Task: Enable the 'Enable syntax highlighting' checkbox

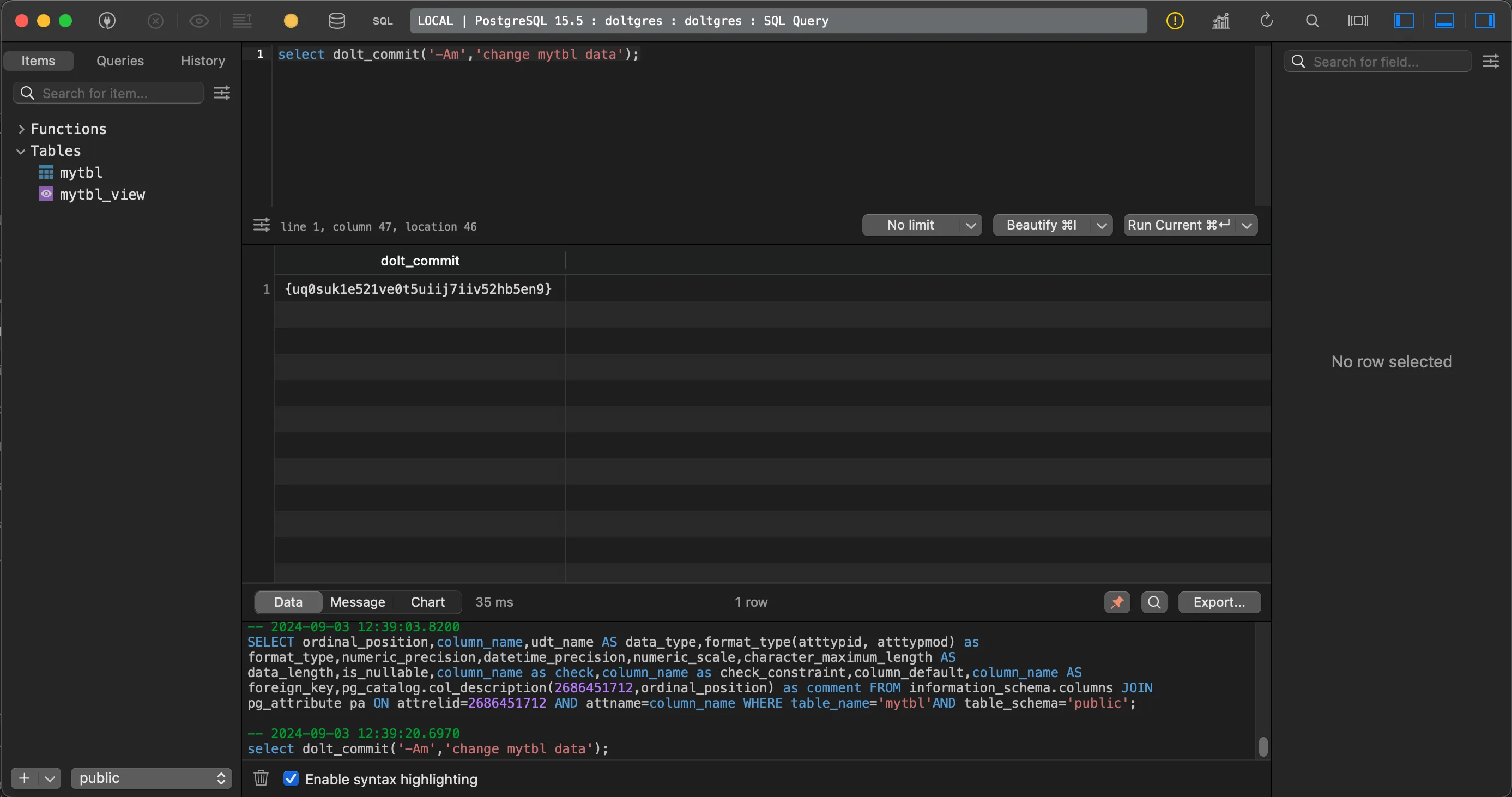Action: point(292,779)
